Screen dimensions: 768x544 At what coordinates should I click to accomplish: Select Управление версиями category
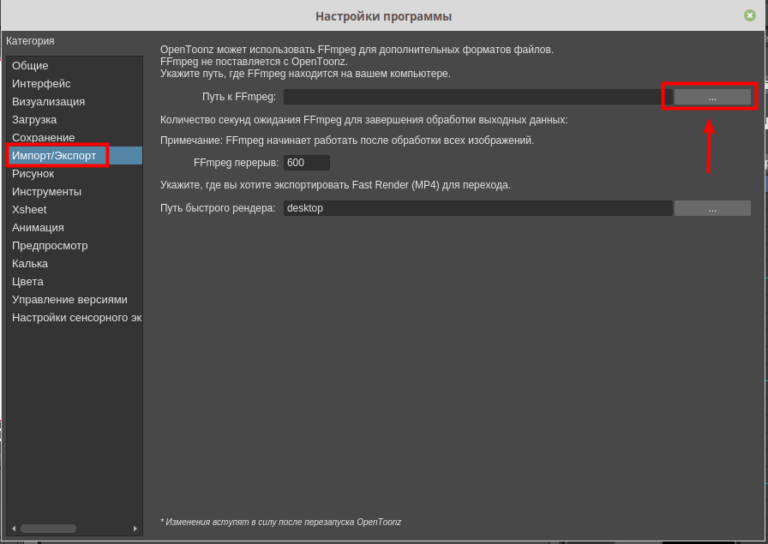point(74,300)
